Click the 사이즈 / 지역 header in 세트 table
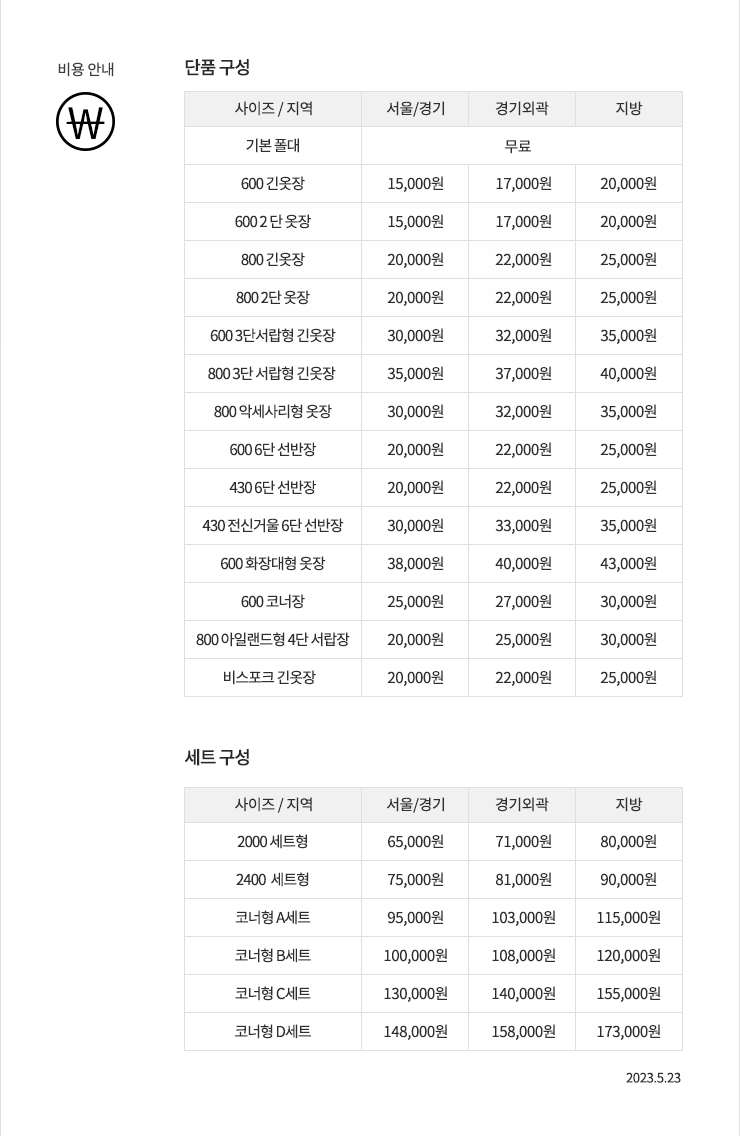Viewport: 740px width, 1136px height. pyautogui.click(x=273, y=804)
